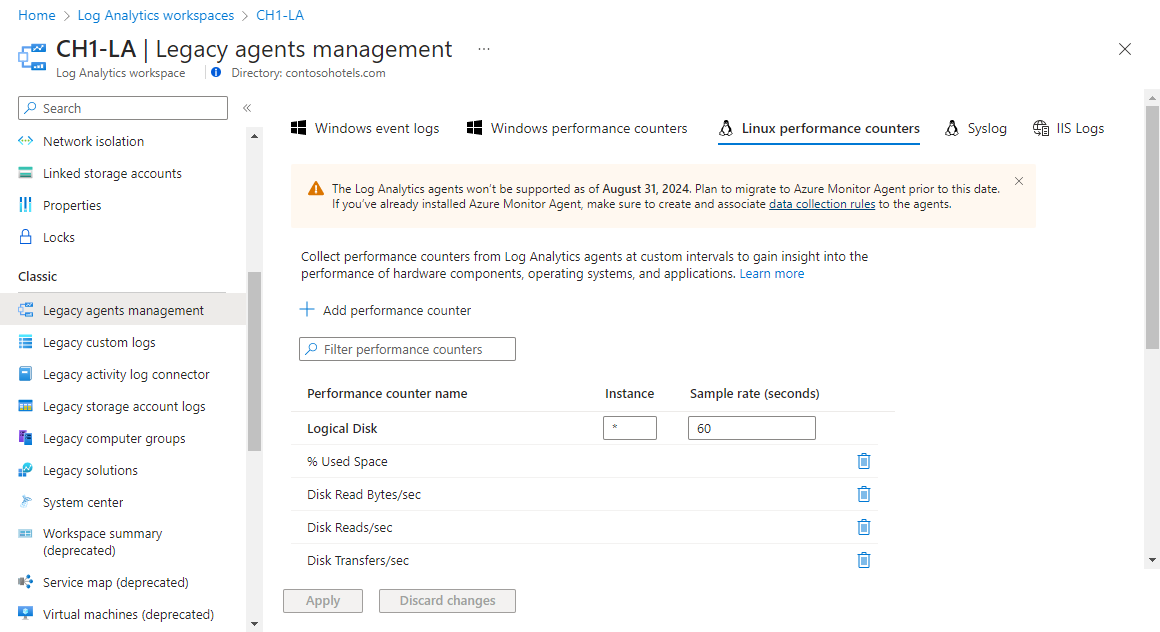Remove the Disk Reads/sec counter

pyautogui.click(x=864, y=527)
